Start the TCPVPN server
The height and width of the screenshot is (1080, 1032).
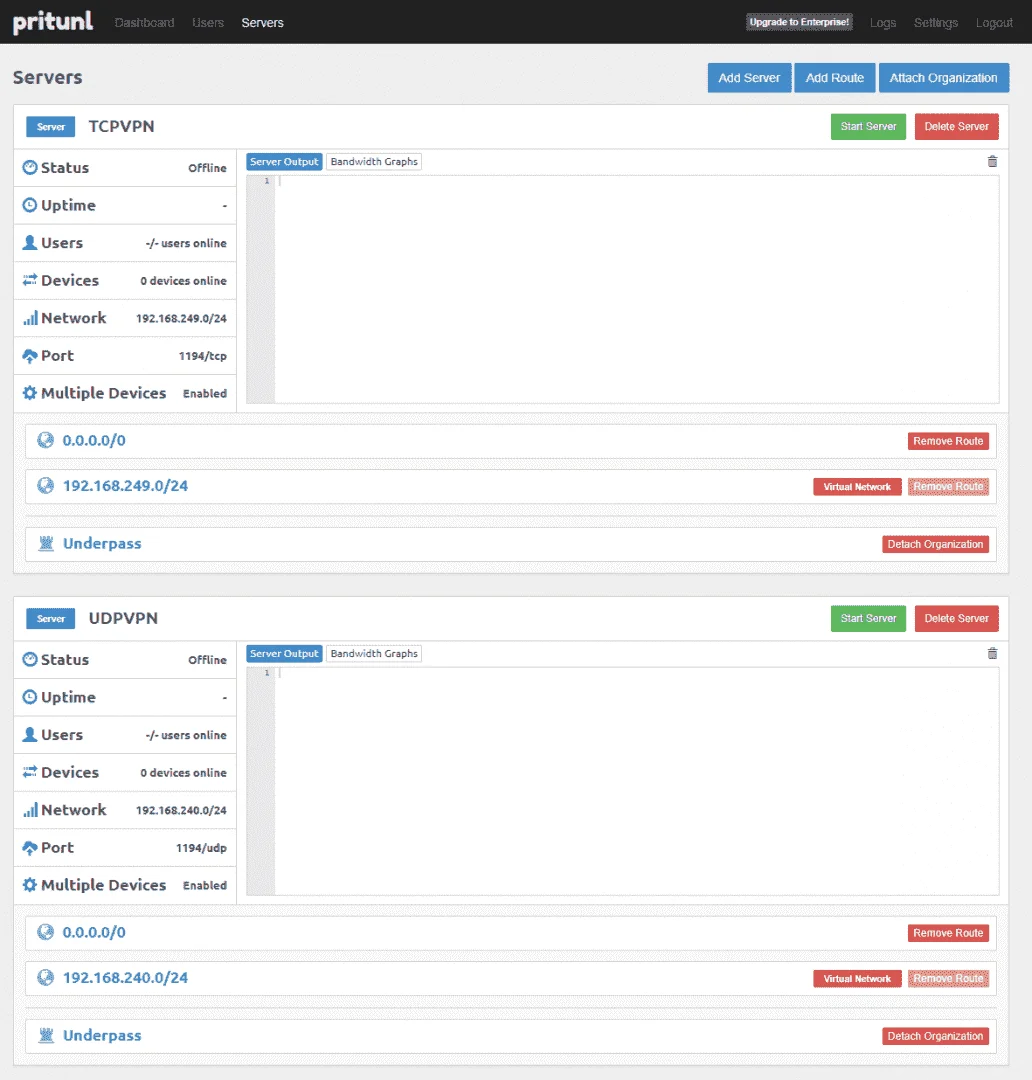868,127
